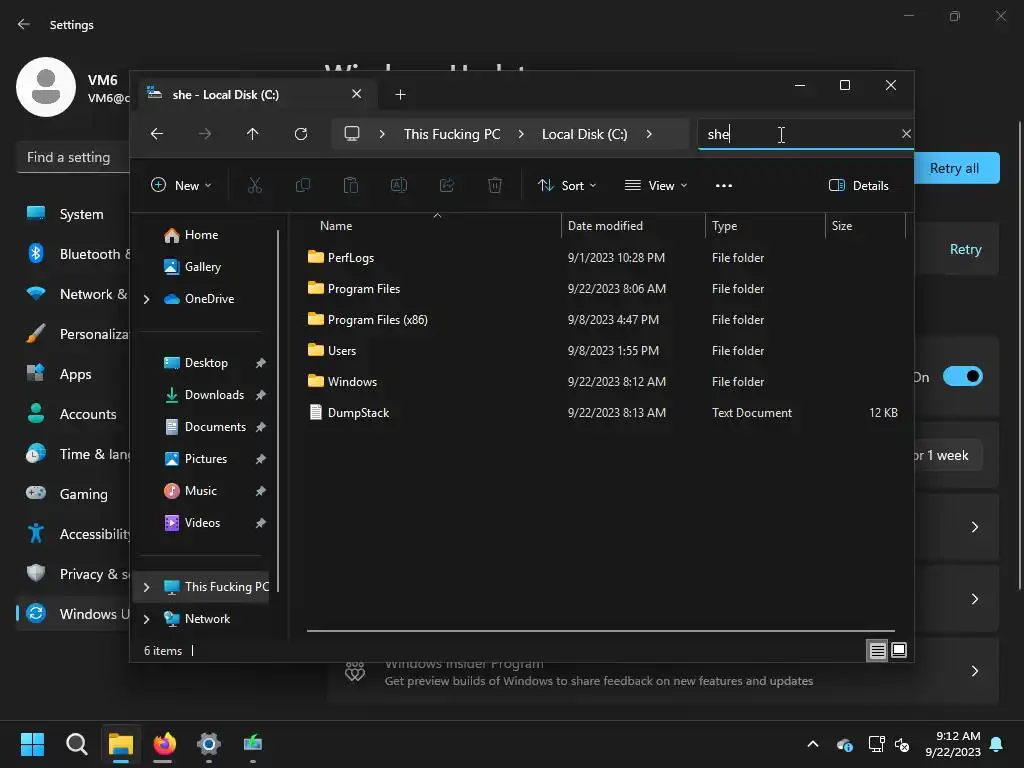
Task: Expand the Network tree node
Action: coord(146,619)
